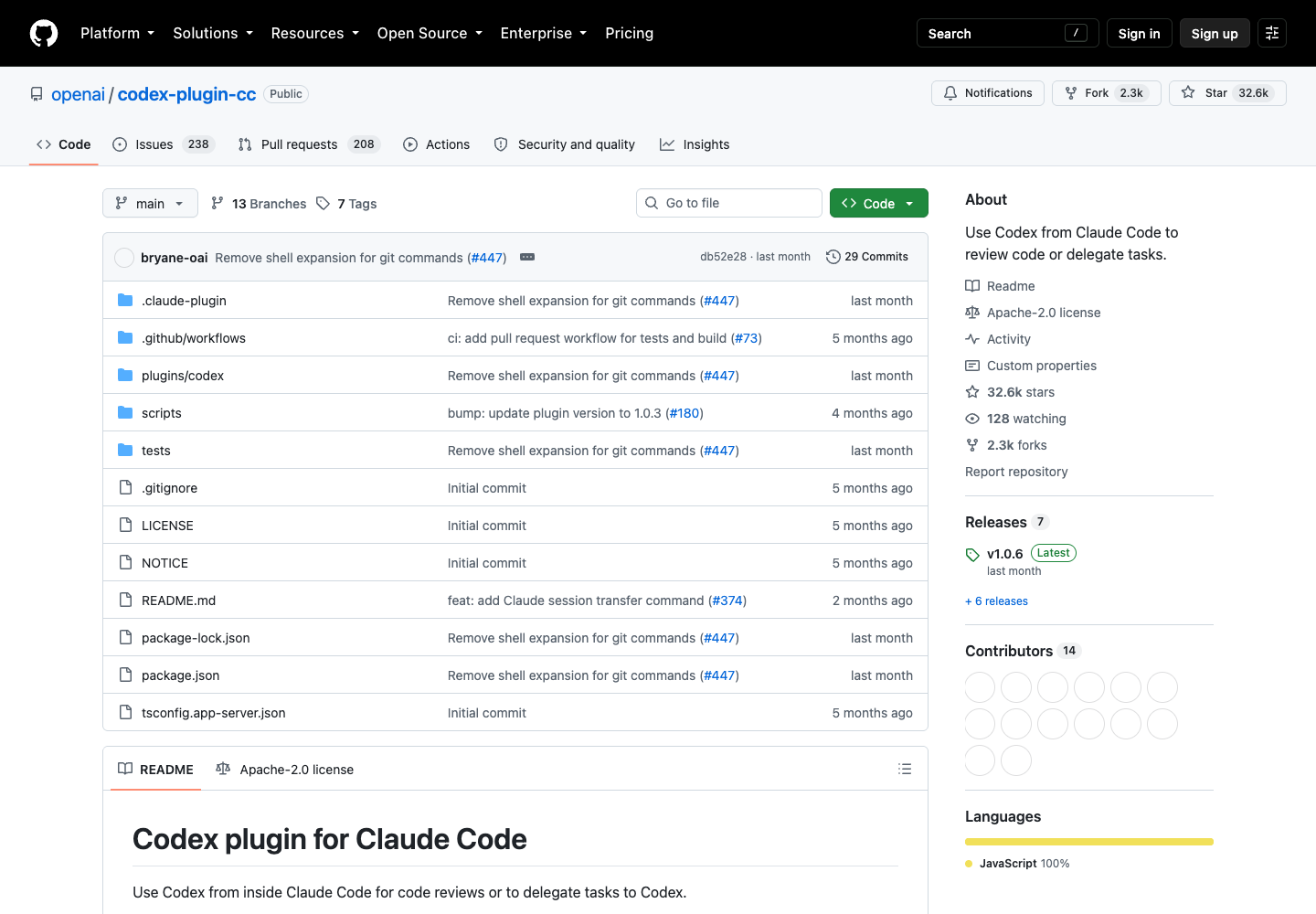Image resolution: width=1316 pixels, height=914 pixels.
Task: Open the header settings sliders icon
Action: (1272, 33)
